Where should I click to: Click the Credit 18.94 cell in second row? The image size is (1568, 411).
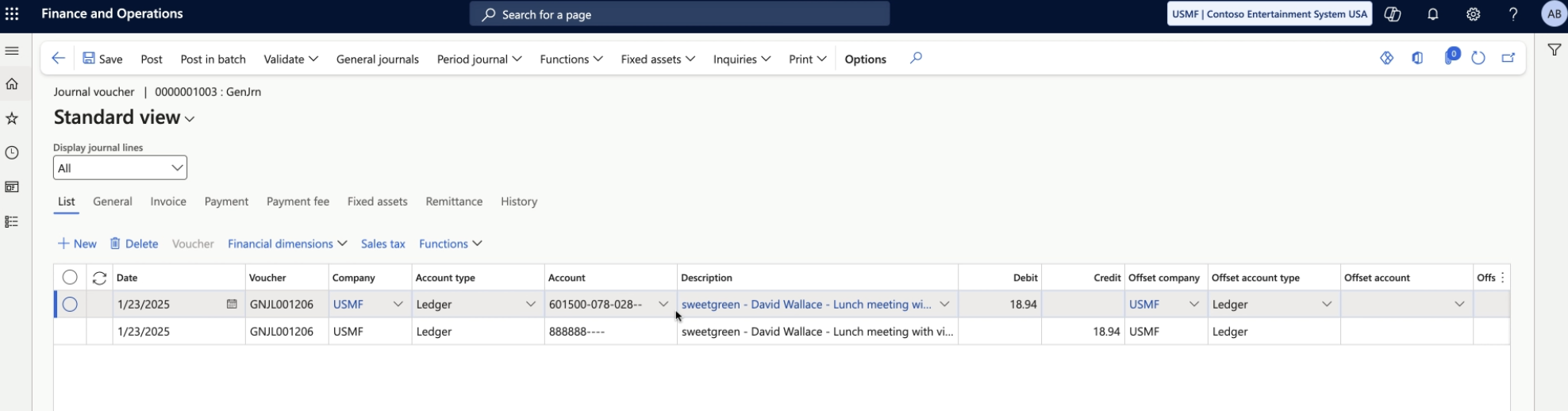click(x=1083, y=332)
